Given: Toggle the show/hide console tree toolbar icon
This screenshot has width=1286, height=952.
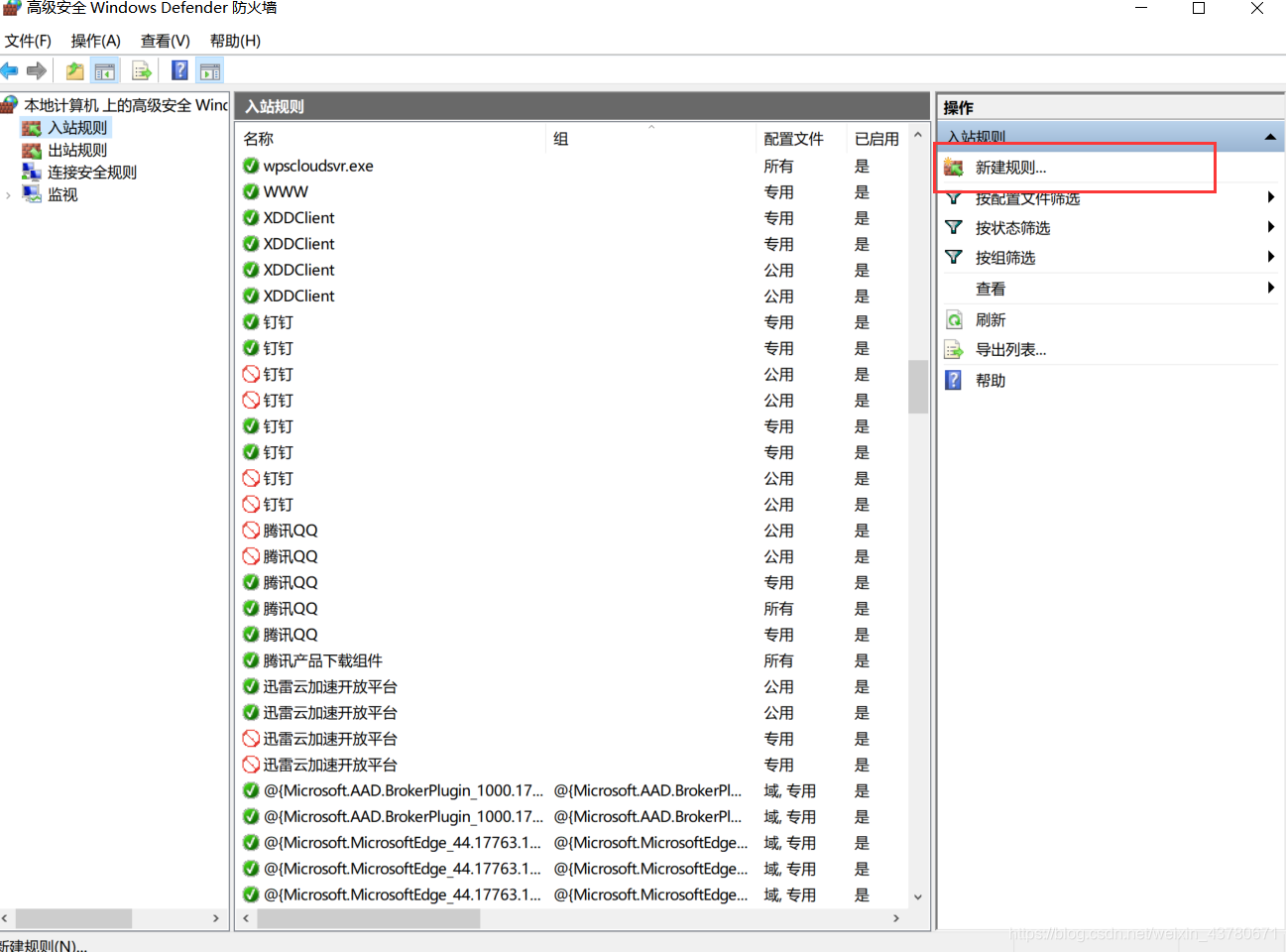Looking at the screenshot, I should pyautogui.click(x=104, y=70).
